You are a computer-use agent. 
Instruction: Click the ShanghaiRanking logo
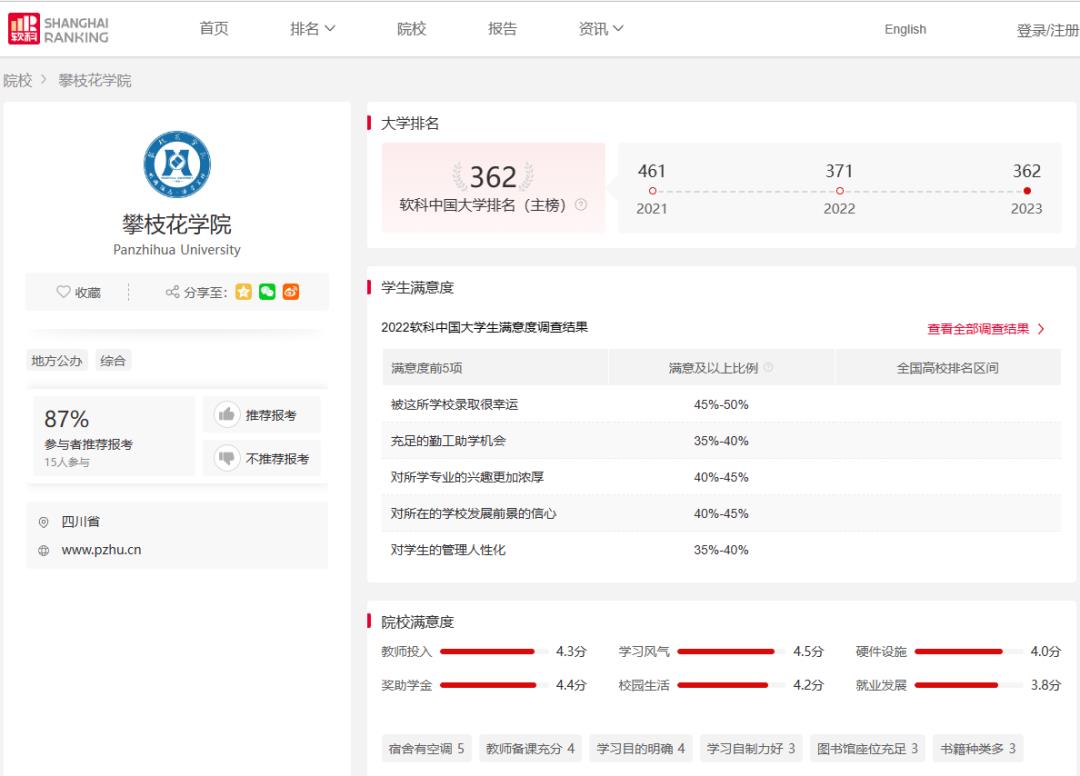(x=58, y=29)
